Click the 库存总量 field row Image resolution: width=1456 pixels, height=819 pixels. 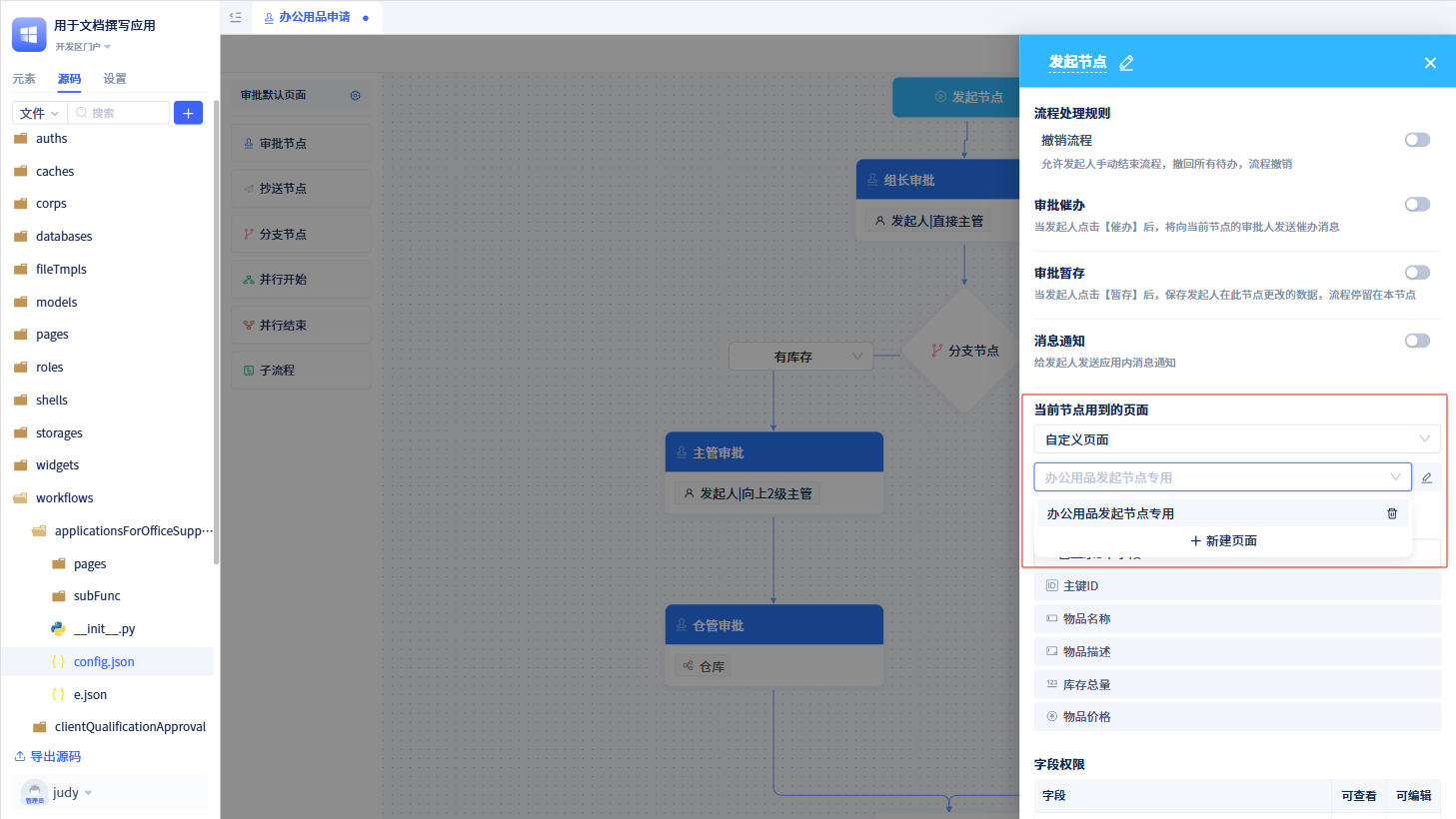(x=1237, y=685)
